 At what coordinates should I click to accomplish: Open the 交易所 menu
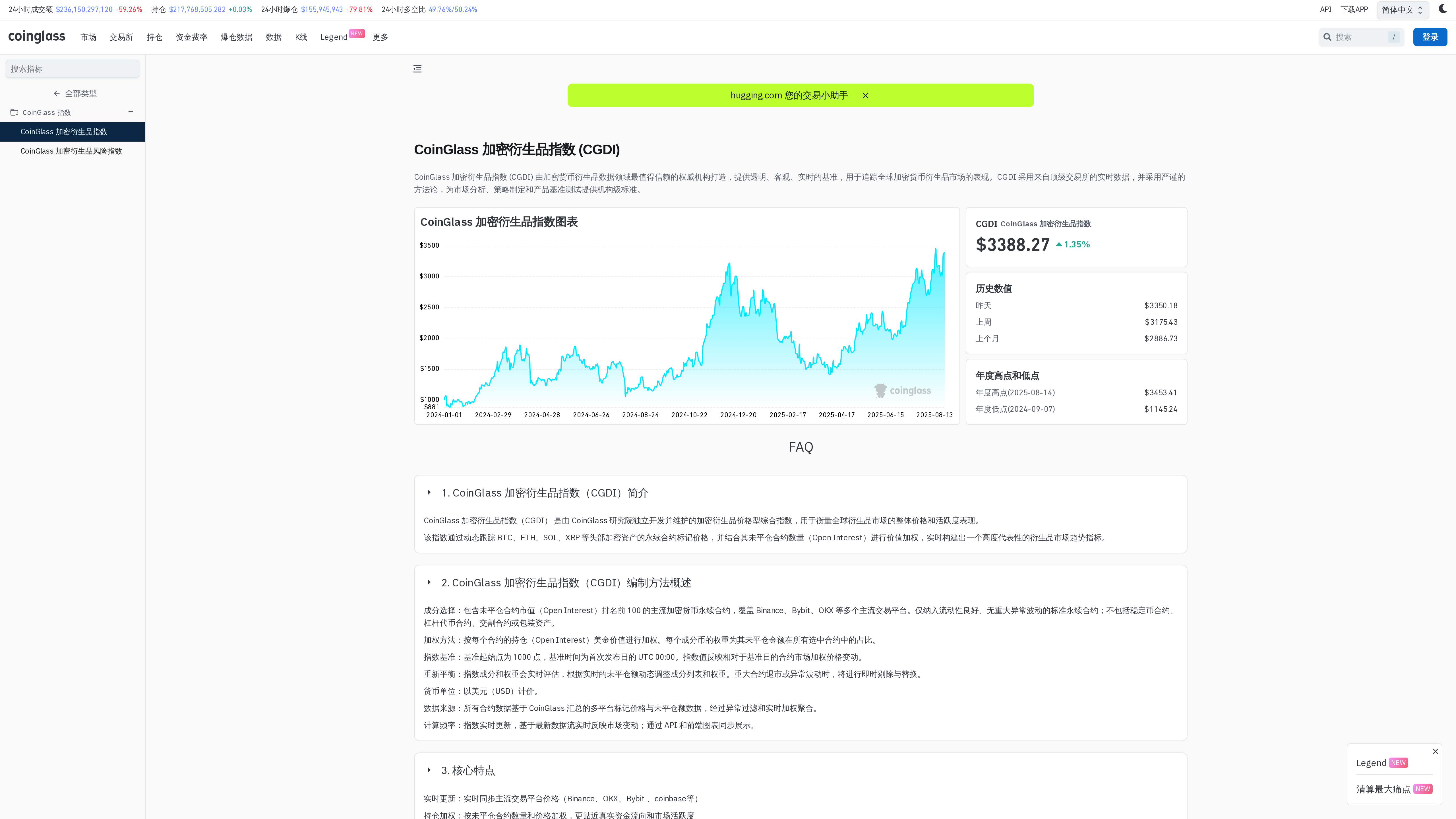(x=121, y=37)
